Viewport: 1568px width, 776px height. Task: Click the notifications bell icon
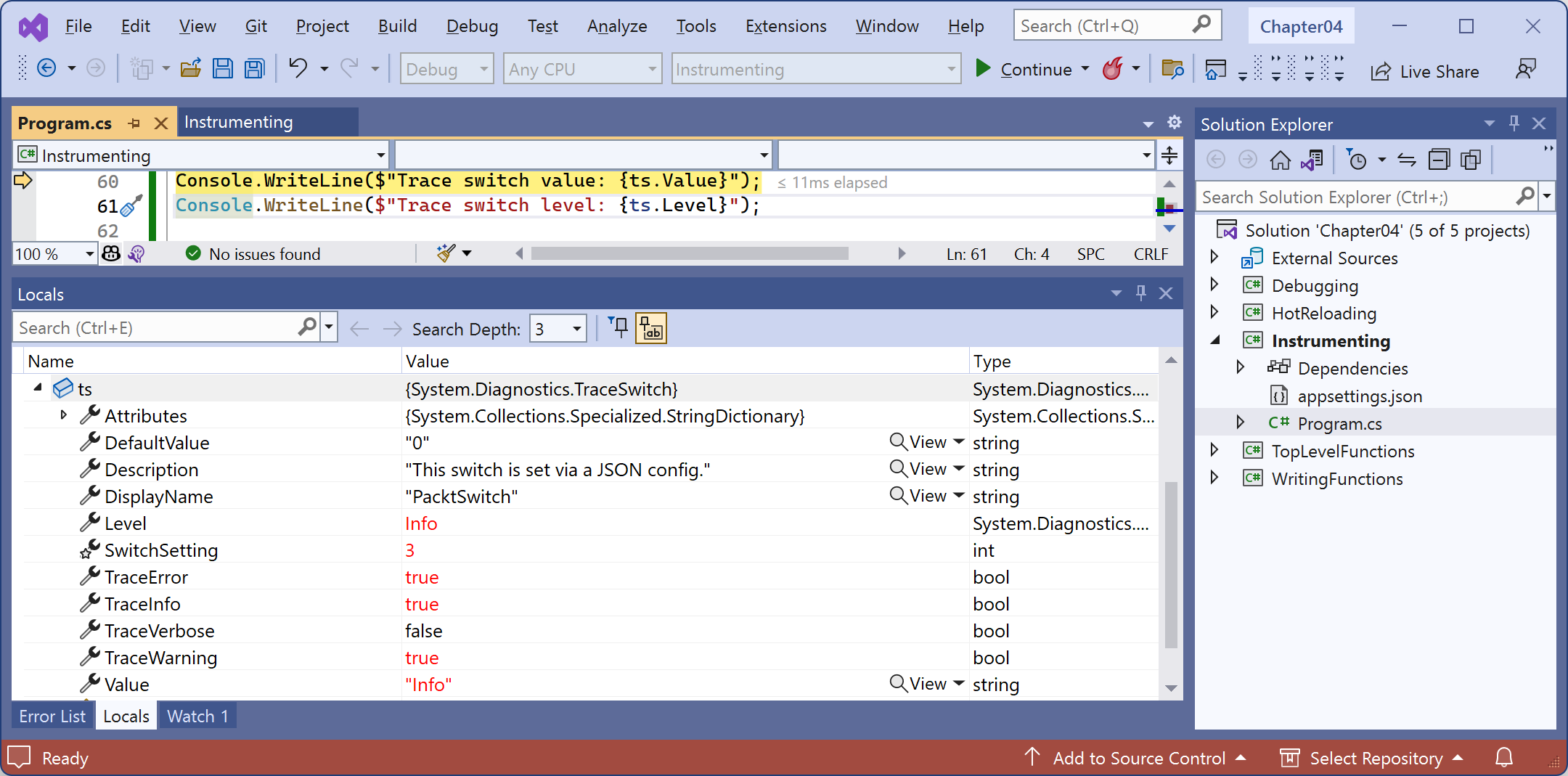coord(1504,758)
